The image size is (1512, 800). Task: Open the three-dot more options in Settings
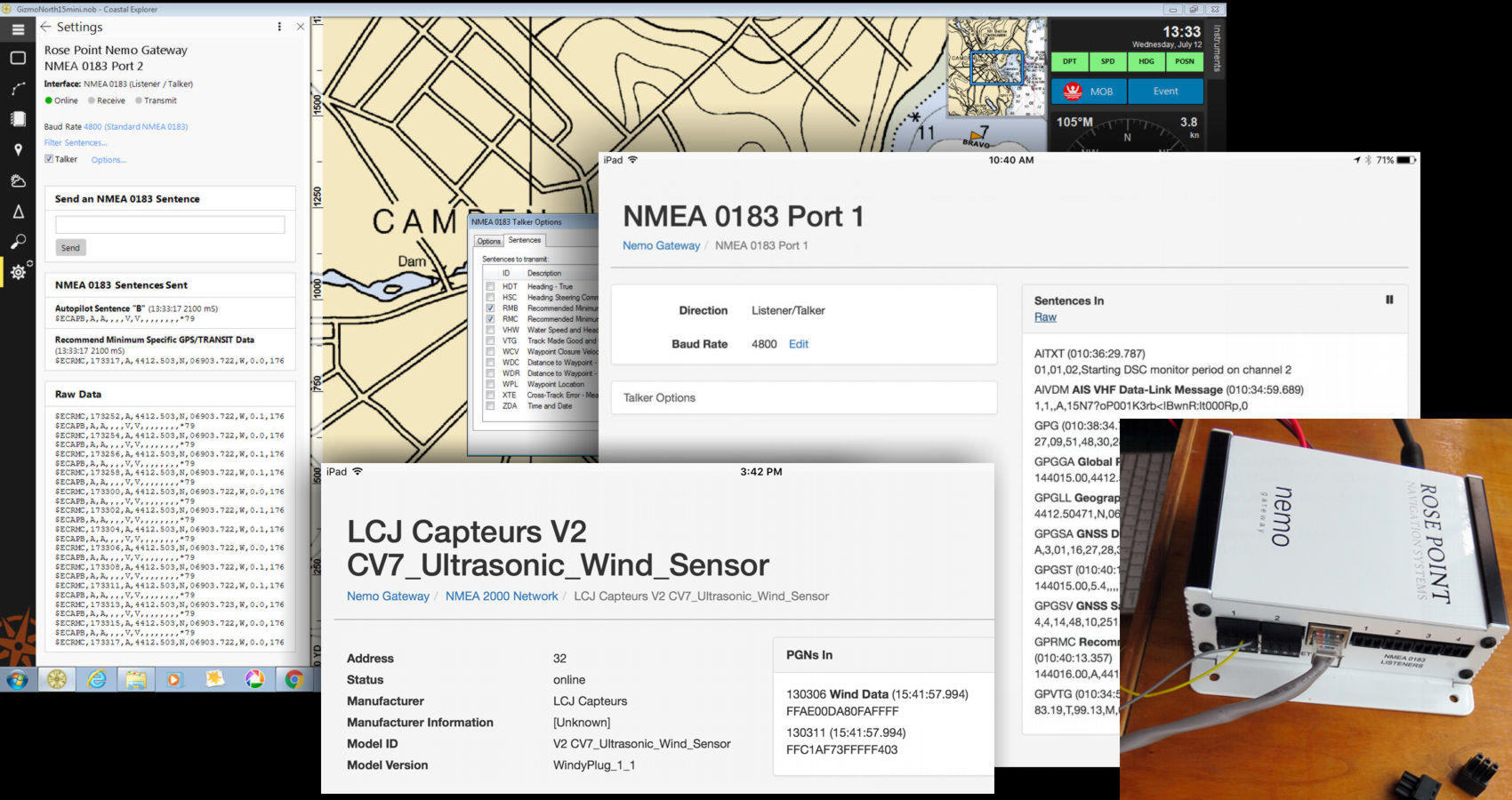coord(279,27)
